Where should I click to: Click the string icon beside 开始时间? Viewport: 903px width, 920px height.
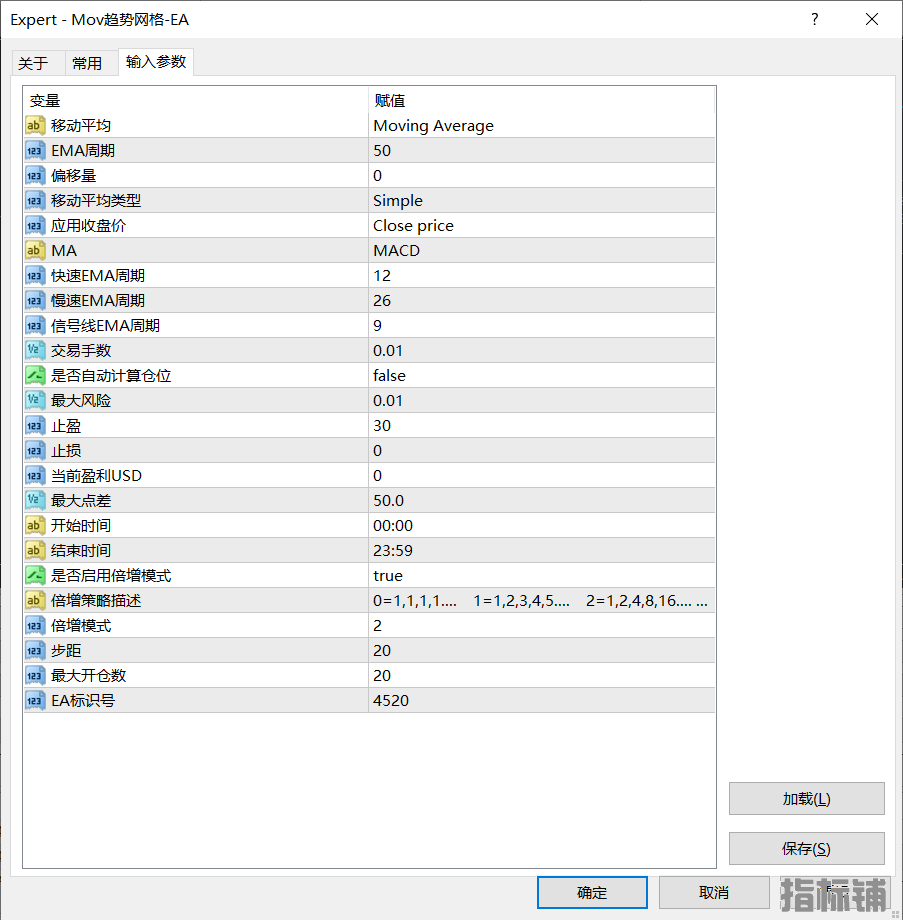(x=35, y=526)
